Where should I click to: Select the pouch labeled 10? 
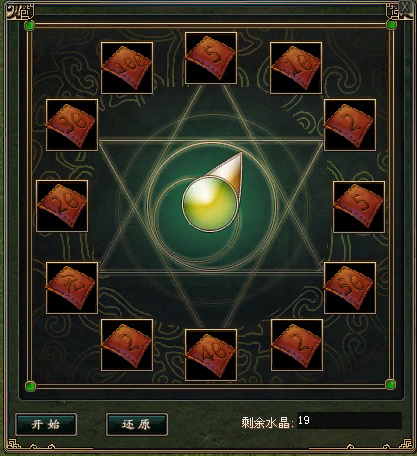[x=296, y=68]
